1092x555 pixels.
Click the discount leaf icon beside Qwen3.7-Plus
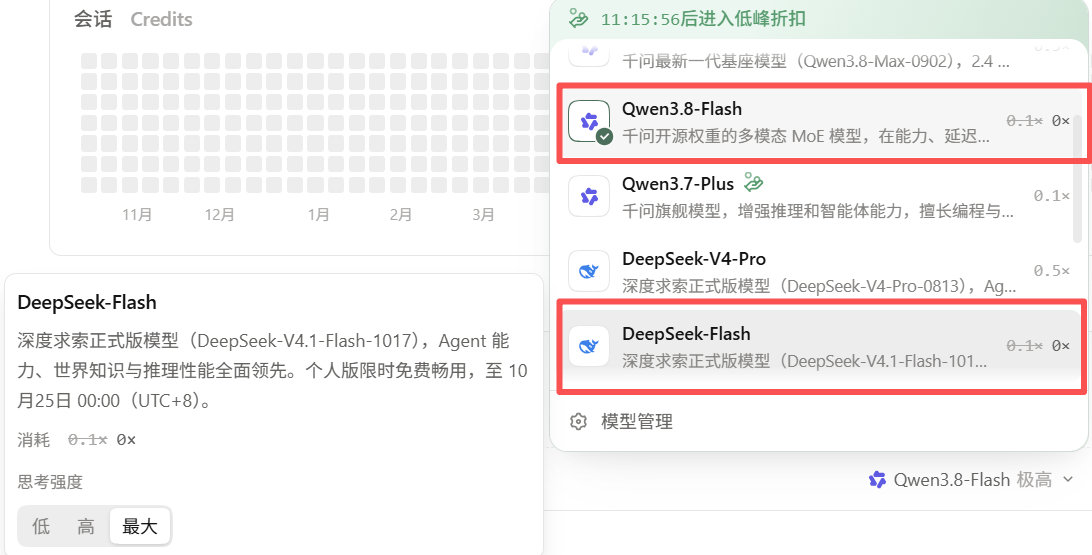tap(753, 183)
